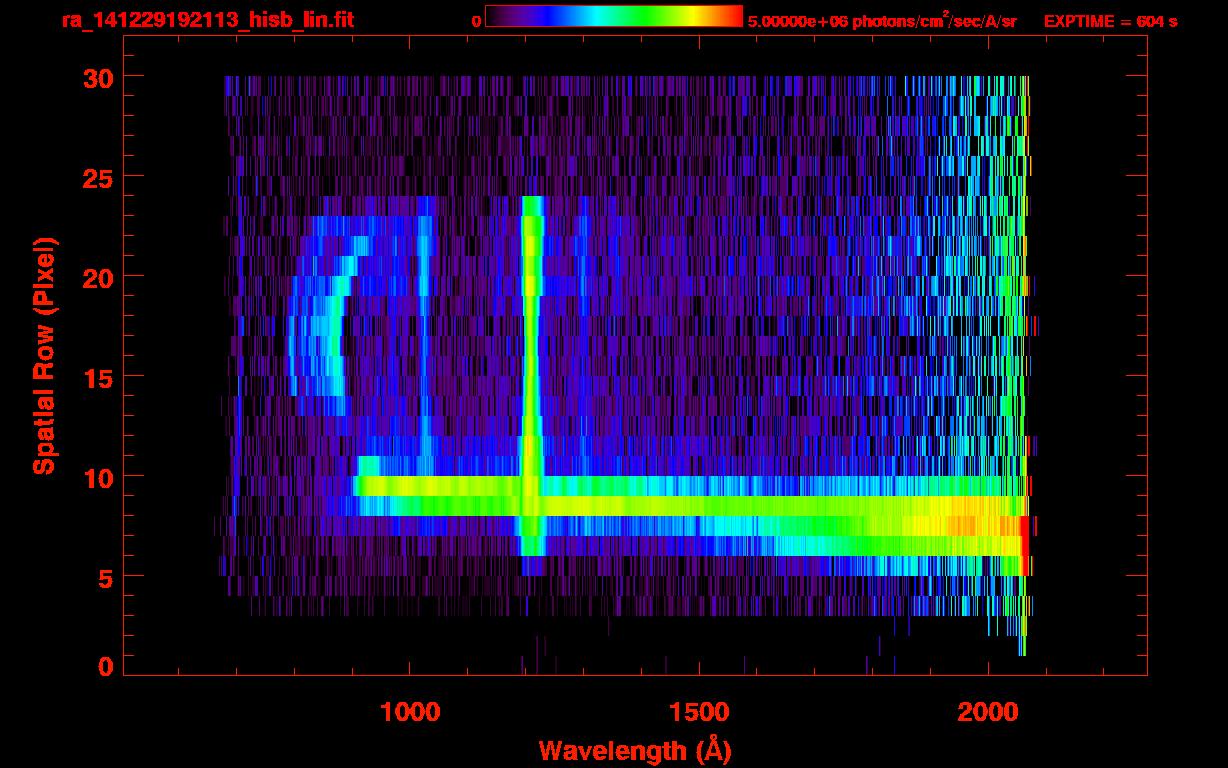Viewport: 1228px width, 768px height.
Task: Click the y-axis tick label 20
Action: point(96,276)
